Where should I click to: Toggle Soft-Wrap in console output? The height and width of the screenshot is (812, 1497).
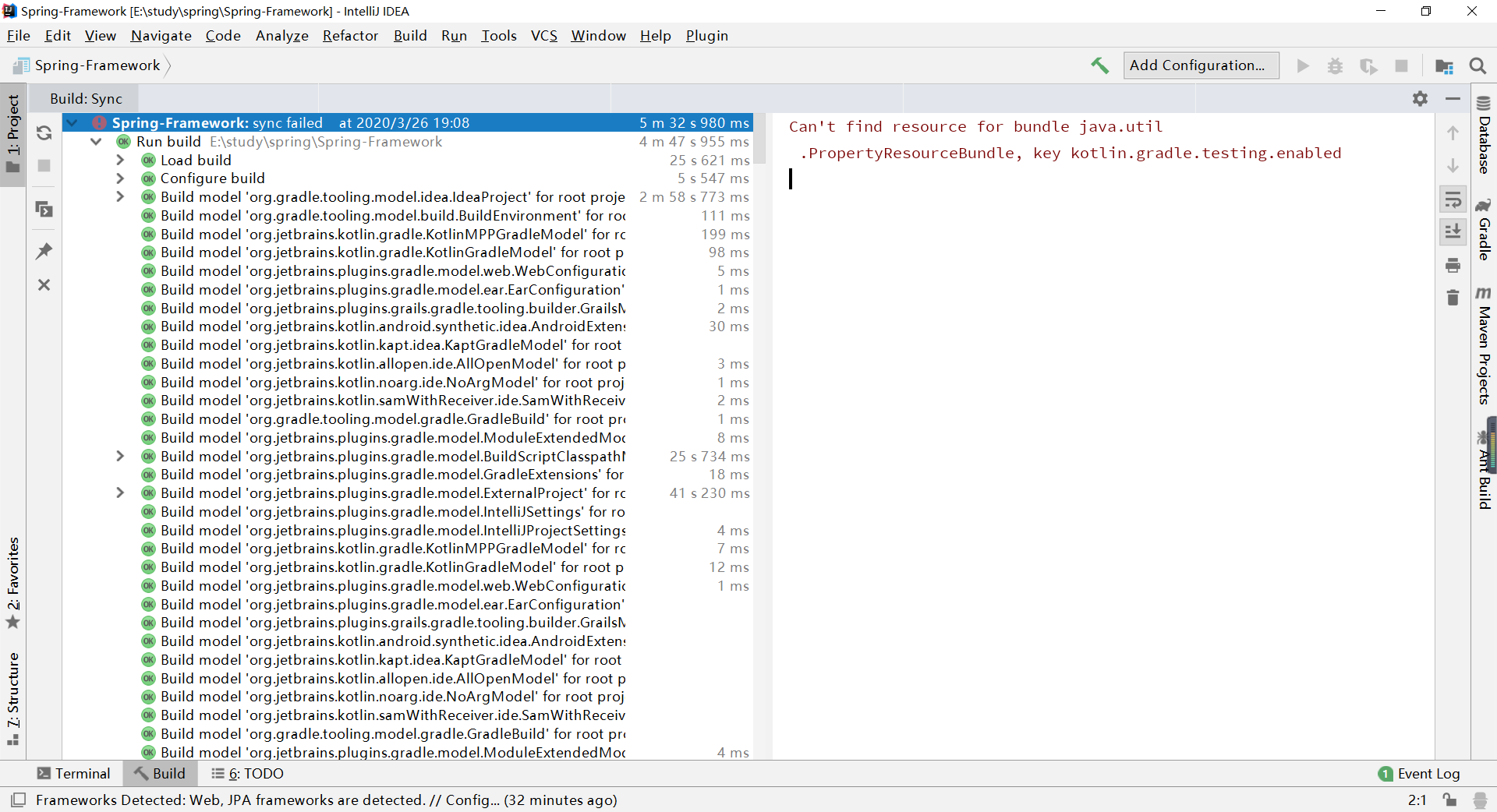[1453, 199]
